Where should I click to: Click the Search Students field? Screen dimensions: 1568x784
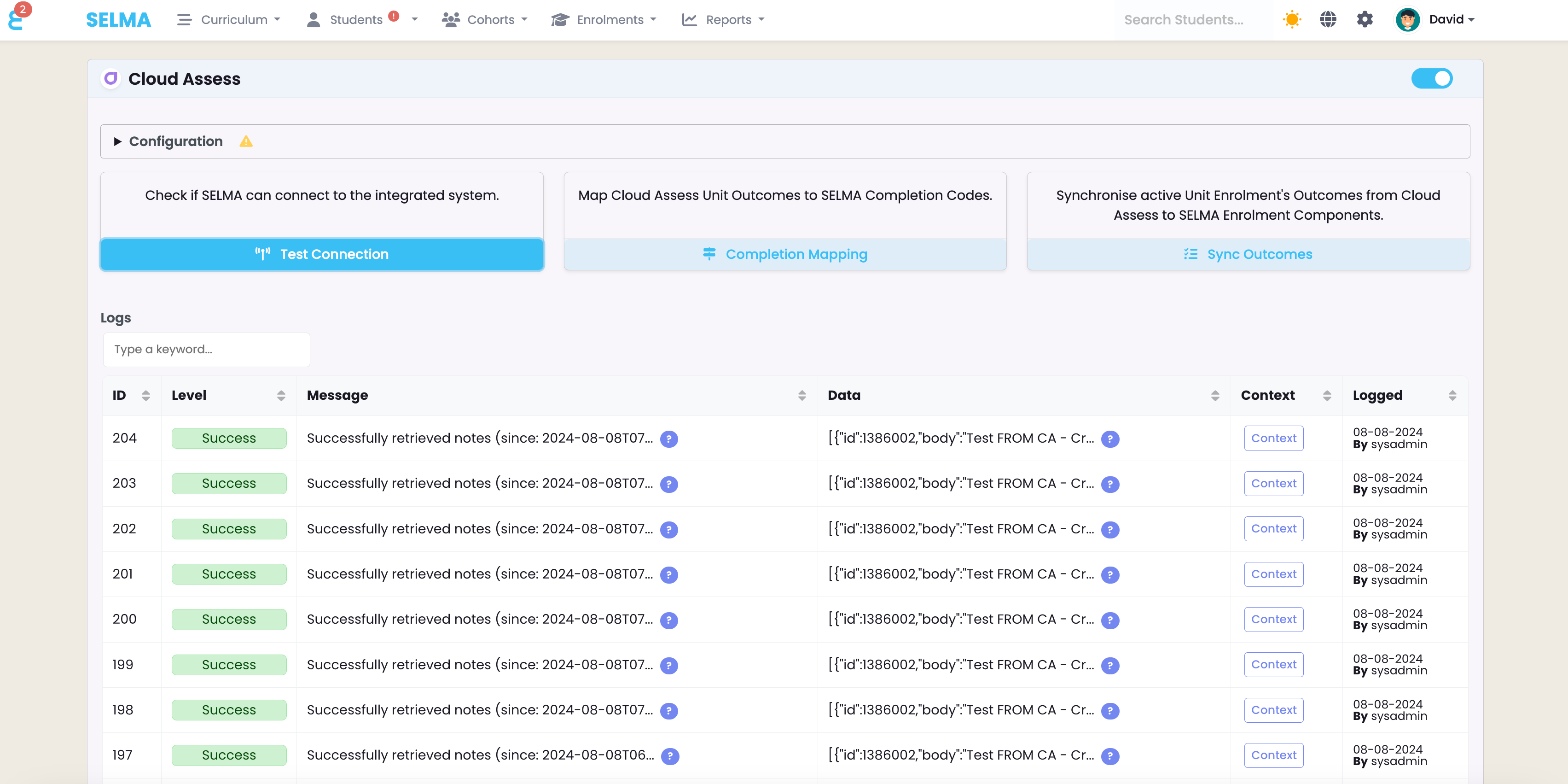1193,19
